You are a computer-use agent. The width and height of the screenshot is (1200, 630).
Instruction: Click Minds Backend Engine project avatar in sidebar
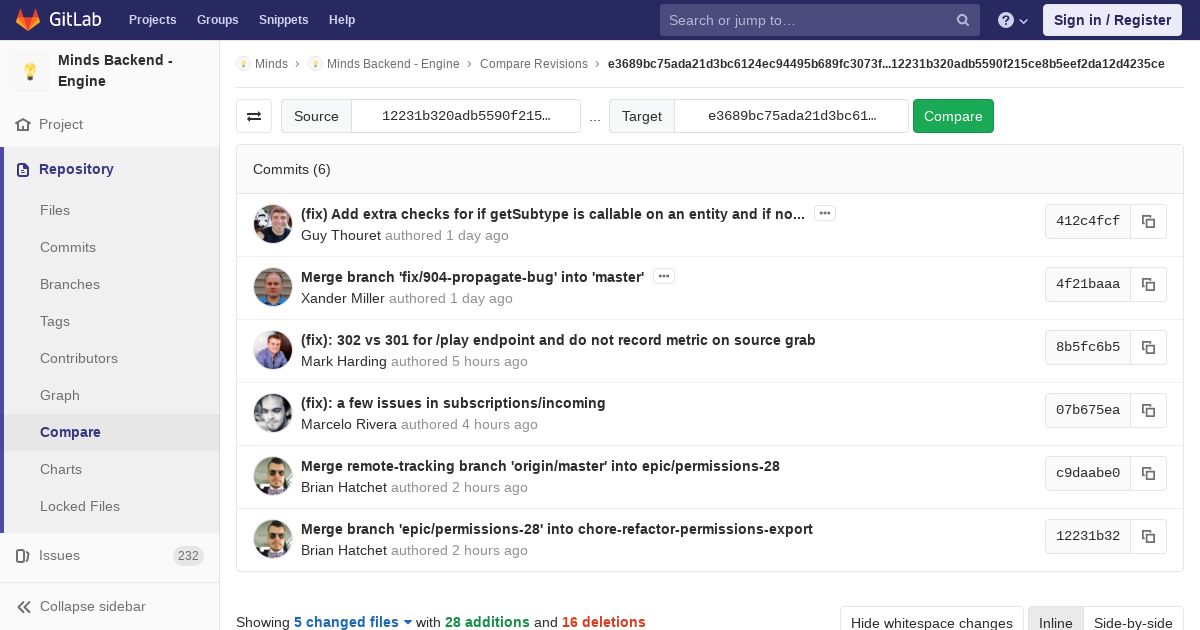coord(30,71)
